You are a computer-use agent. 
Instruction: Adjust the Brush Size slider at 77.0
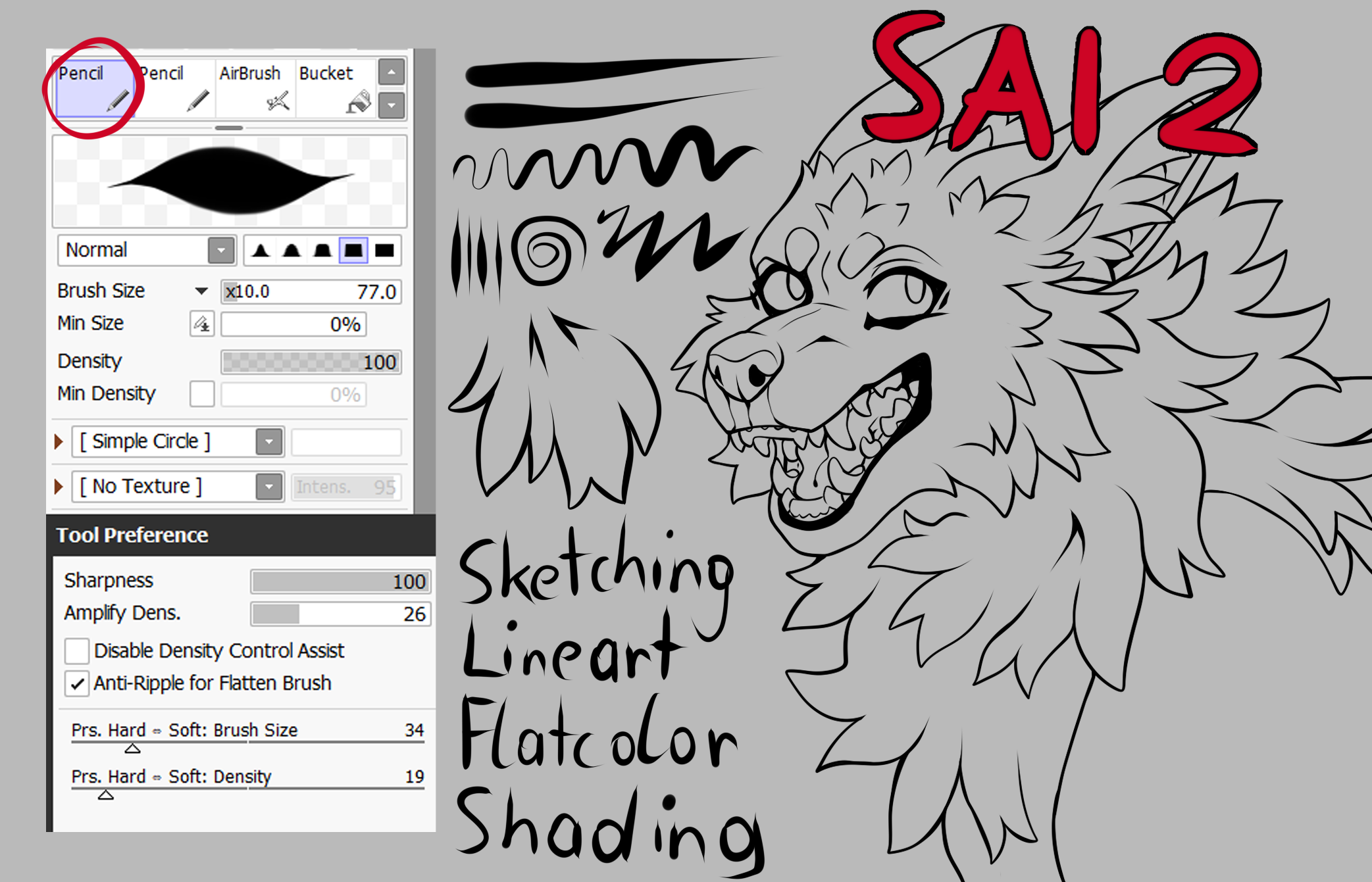[311, 291]
